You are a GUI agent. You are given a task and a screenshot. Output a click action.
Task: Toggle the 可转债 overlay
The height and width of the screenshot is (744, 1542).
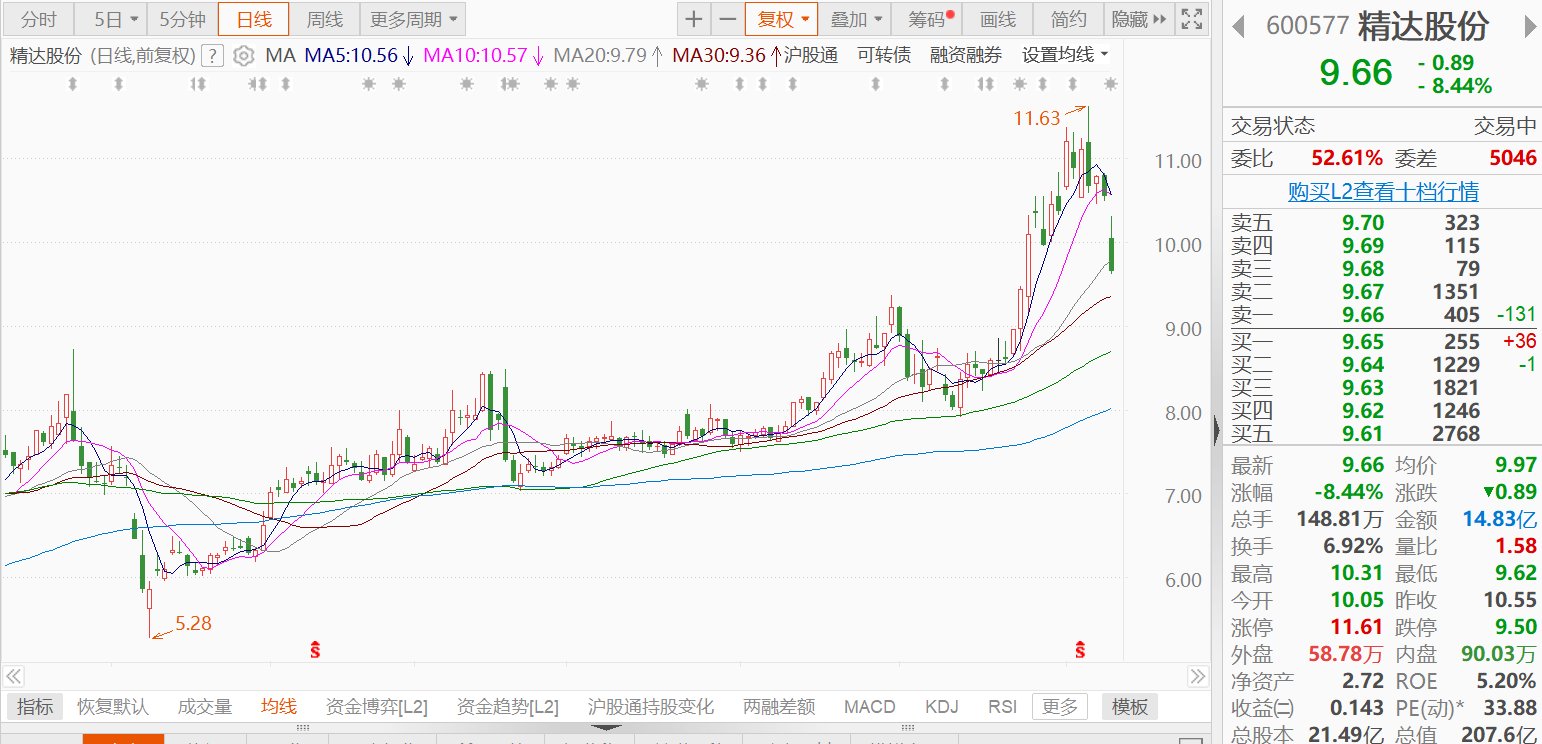tap(884, 56)
